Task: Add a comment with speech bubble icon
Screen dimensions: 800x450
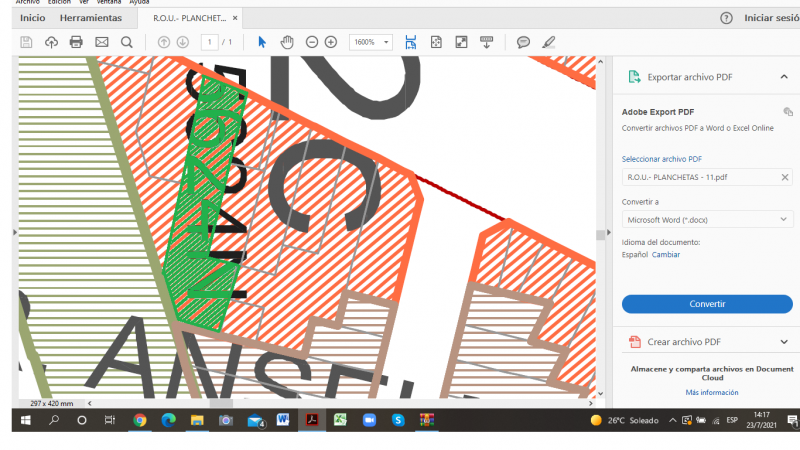Action: coord(523,42)
